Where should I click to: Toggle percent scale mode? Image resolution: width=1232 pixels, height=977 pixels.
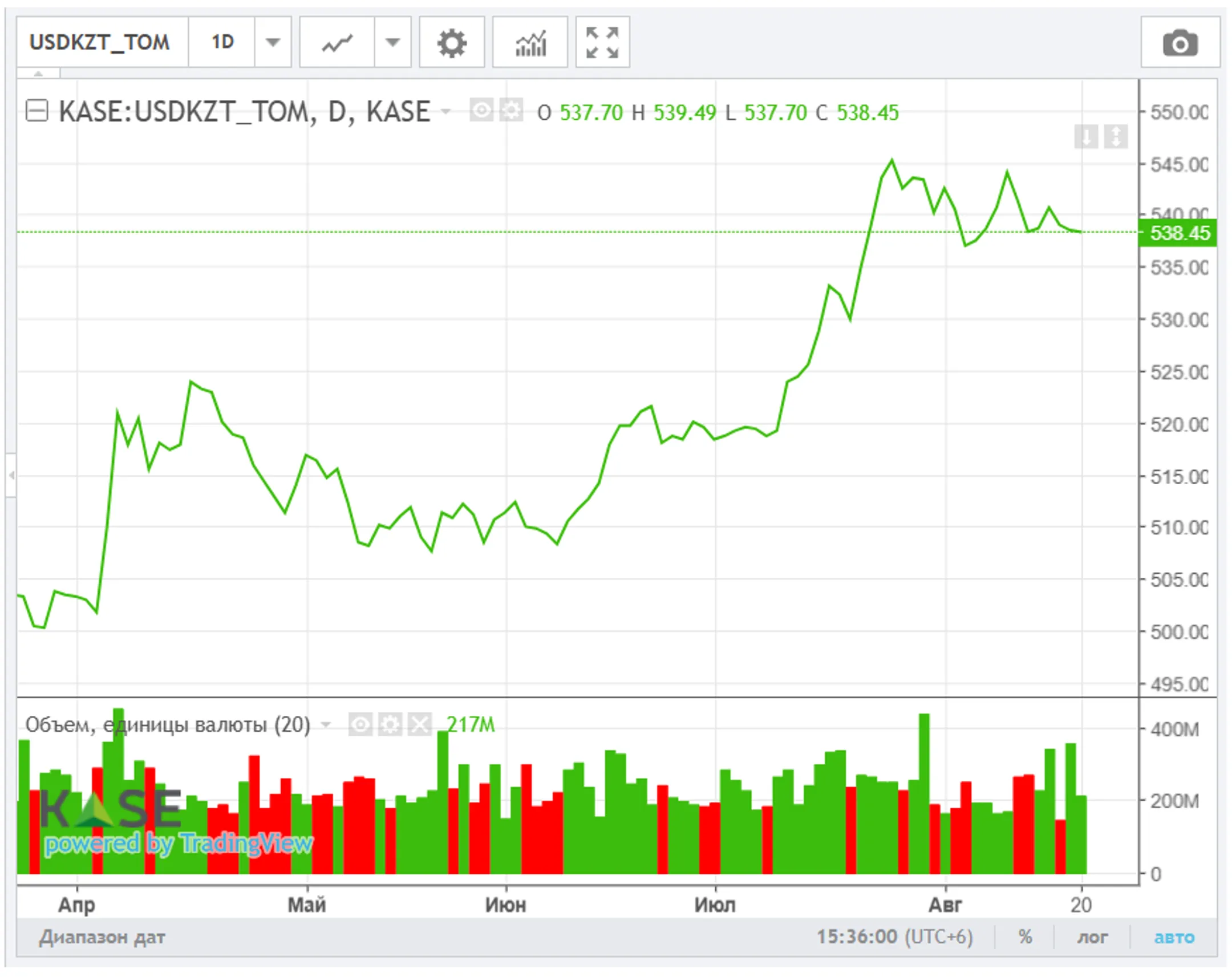tap(1025, 937)
